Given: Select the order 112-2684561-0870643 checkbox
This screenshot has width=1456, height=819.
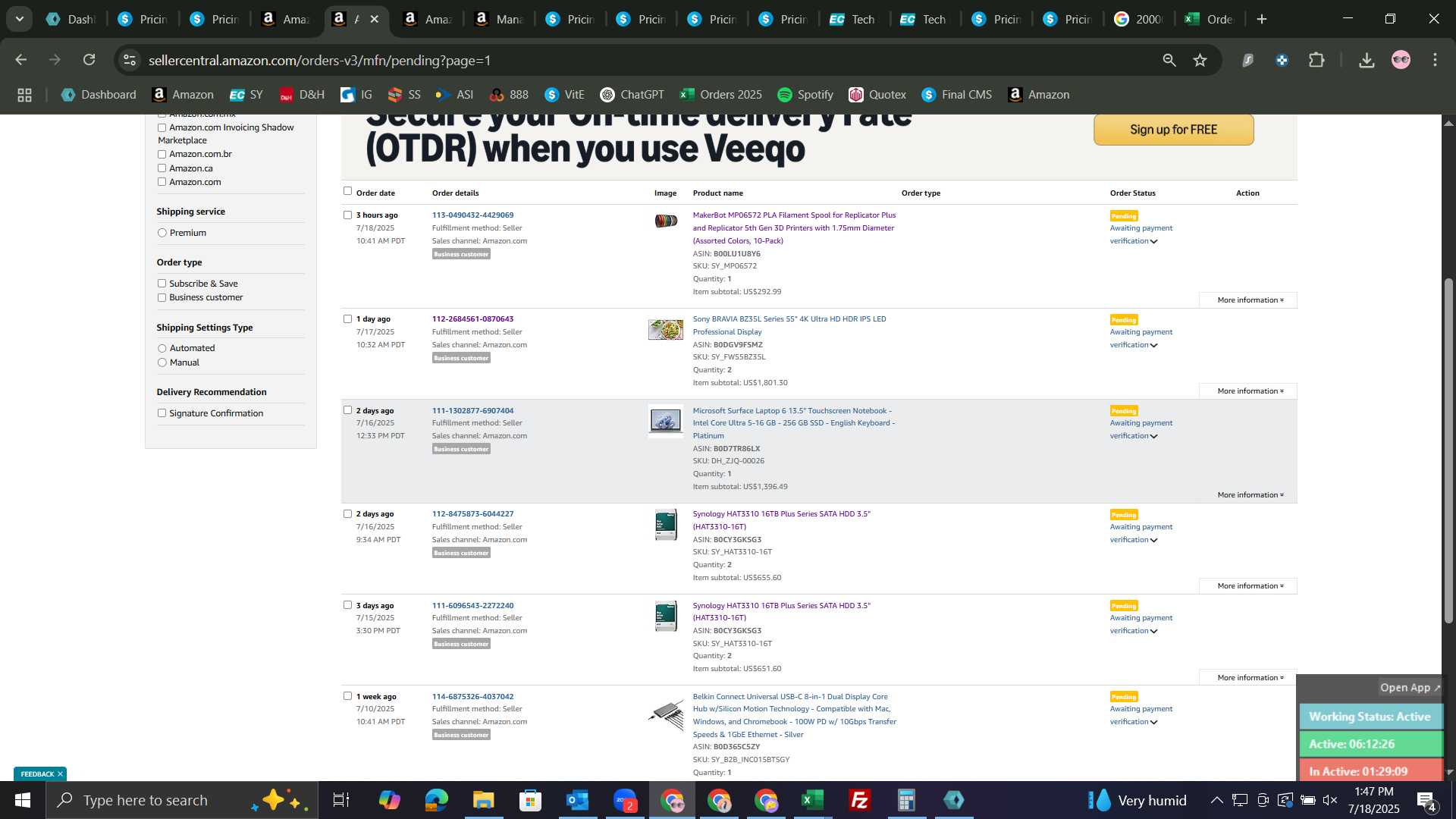Looking at the screenshot, I should (x=347, y=319).
